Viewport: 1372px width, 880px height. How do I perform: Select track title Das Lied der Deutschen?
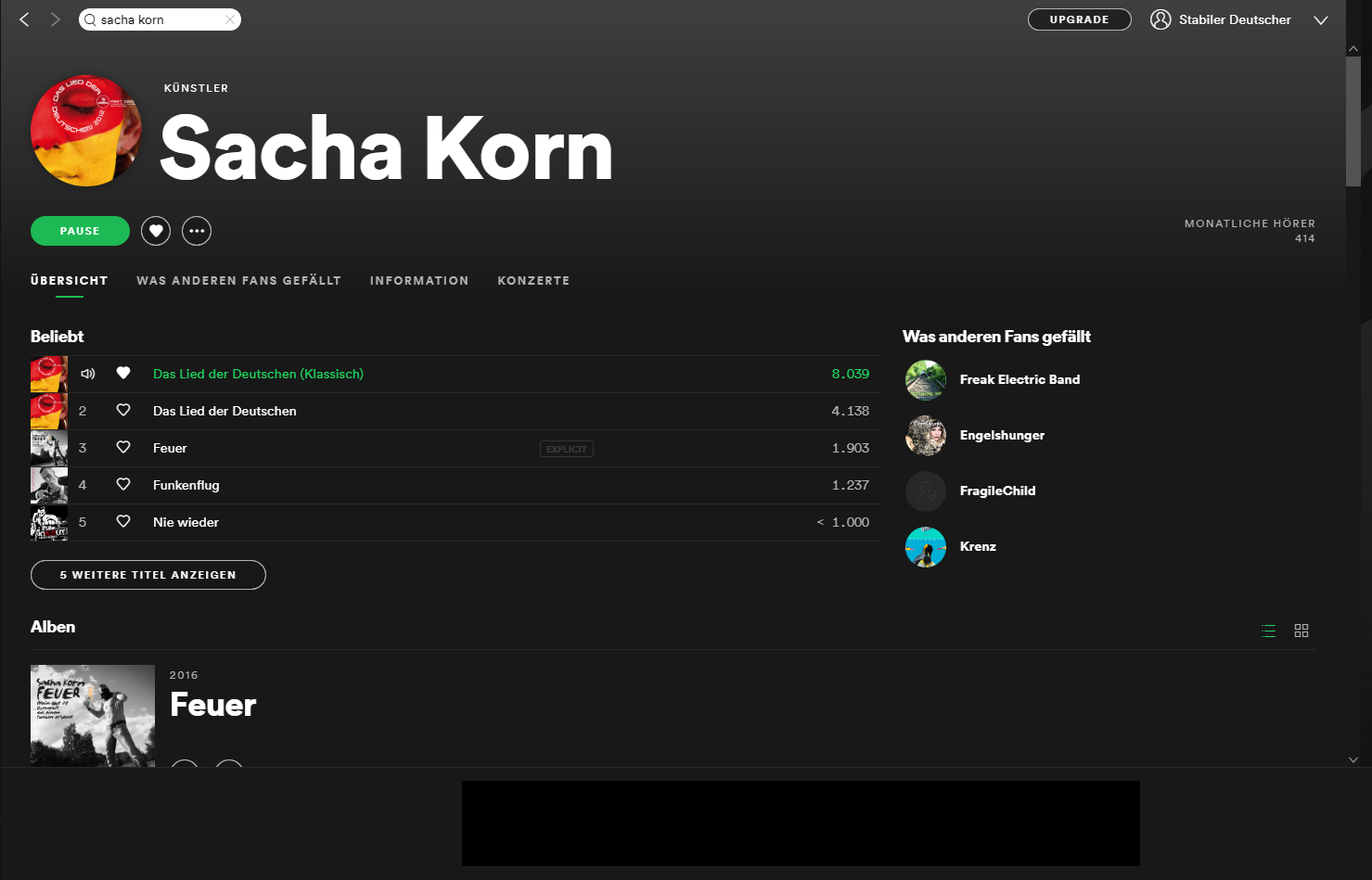point(224,411)
